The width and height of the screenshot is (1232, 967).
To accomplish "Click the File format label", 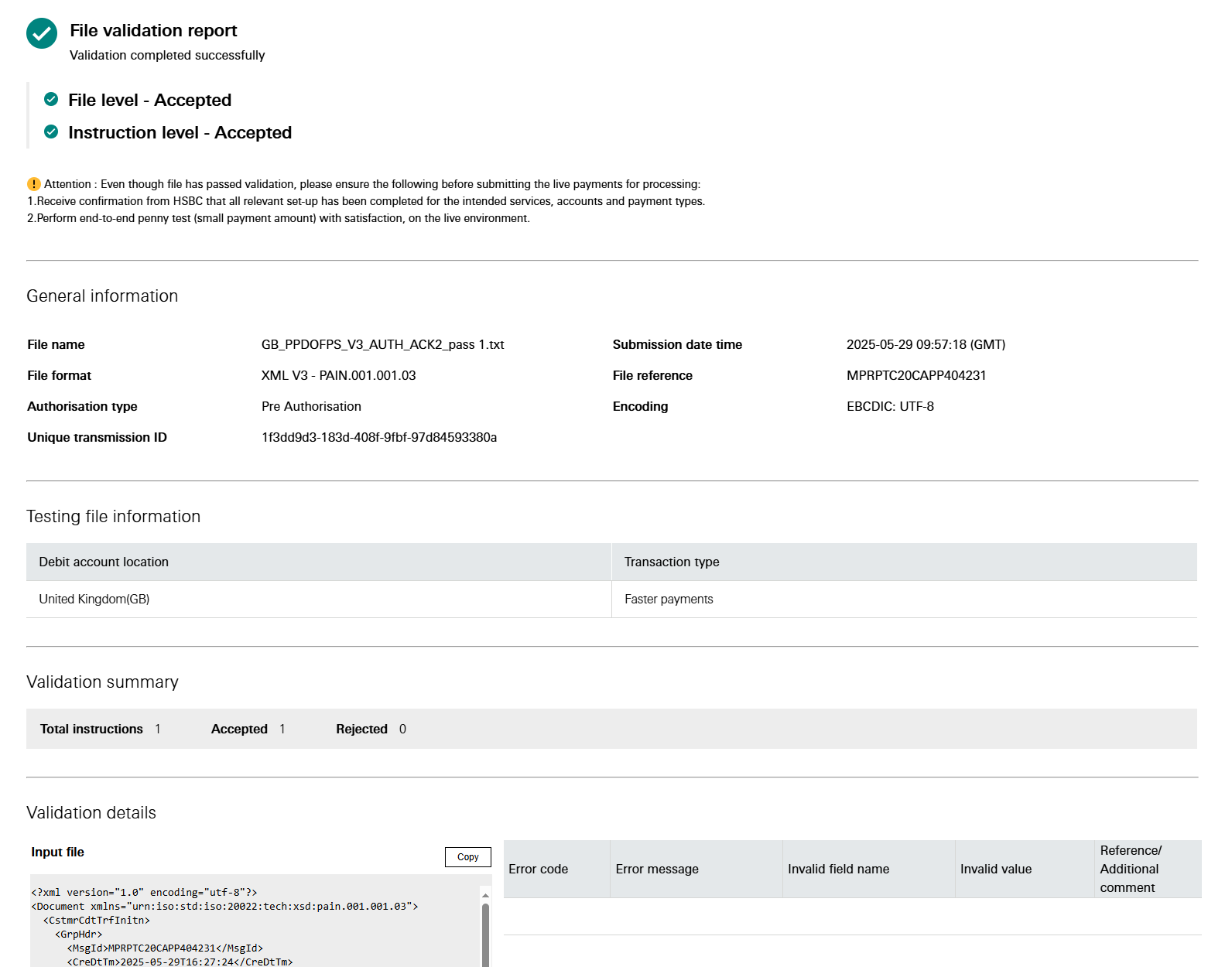I will coord(59,375).
